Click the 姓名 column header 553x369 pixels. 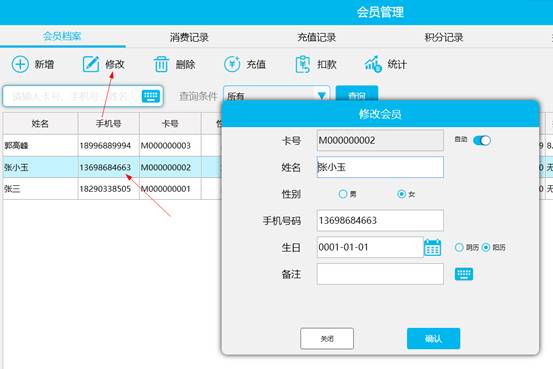tap(40, 123)
